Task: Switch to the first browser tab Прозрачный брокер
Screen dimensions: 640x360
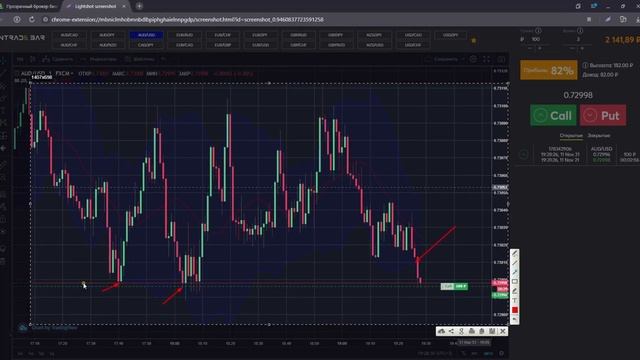Action: pos(30,7)
